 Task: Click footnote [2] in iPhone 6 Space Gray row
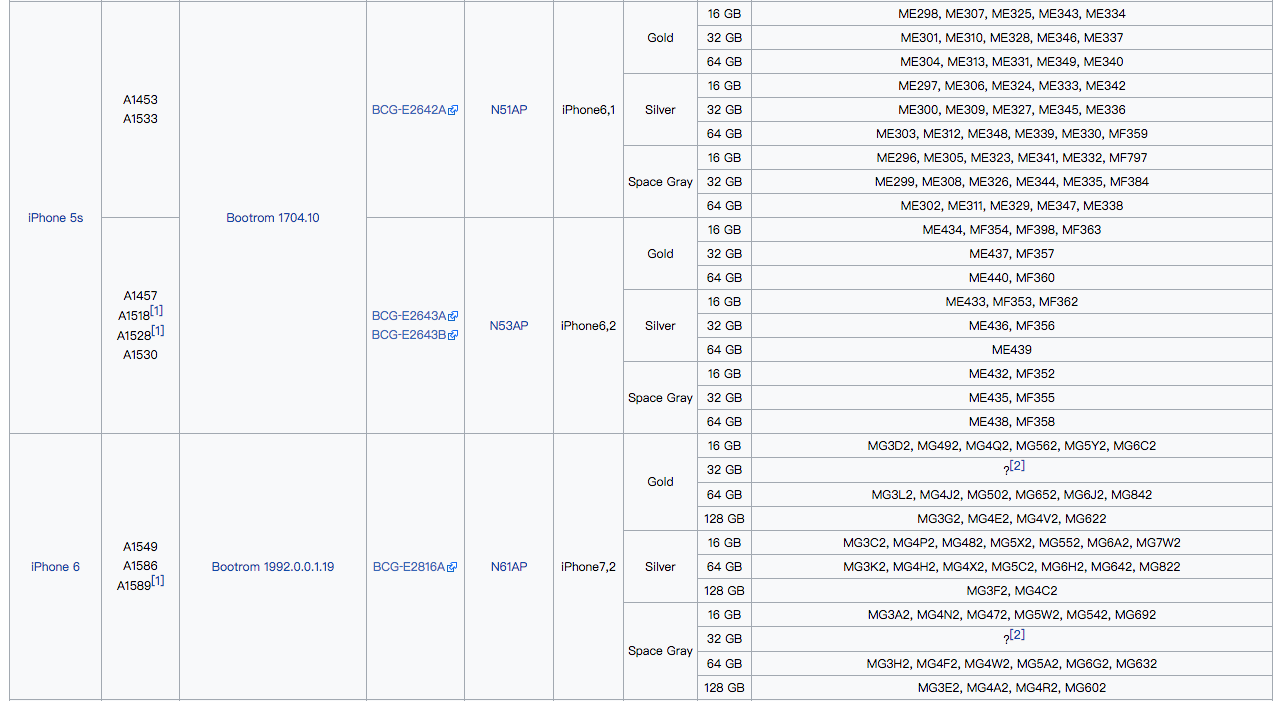coord(1017,635)
